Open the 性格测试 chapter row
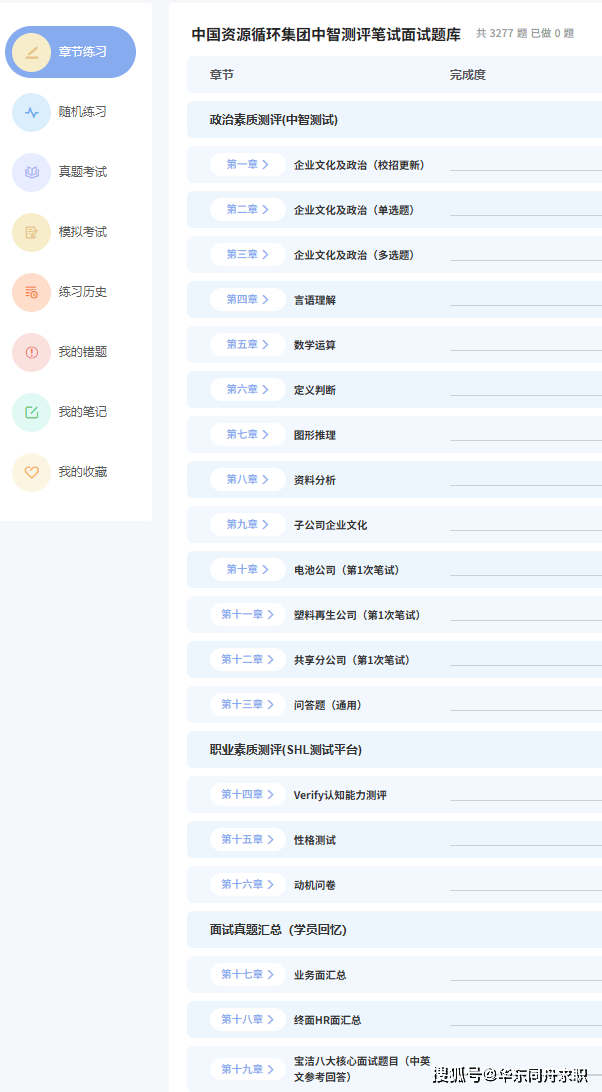This screenshot has width=602, height=1092. (x=314, y=840)
